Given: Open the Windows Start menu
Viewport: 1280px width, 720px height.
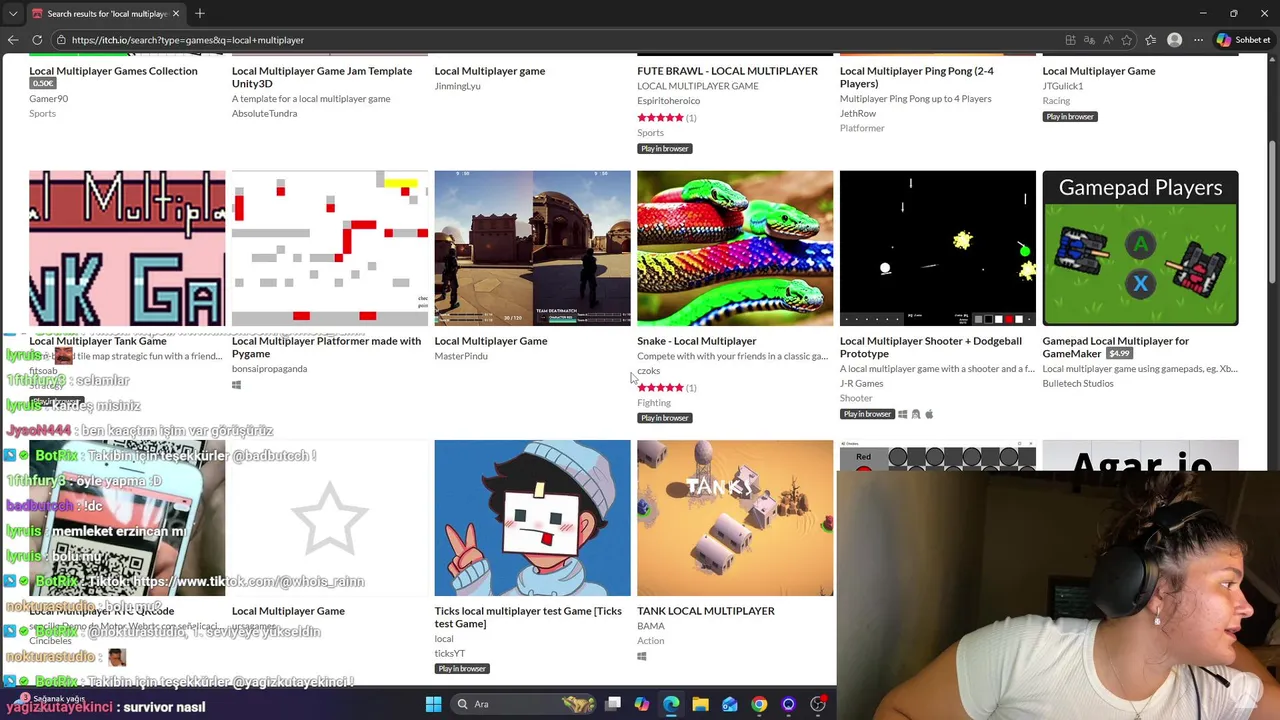Looking at the screenshot, I should [433, 704].
